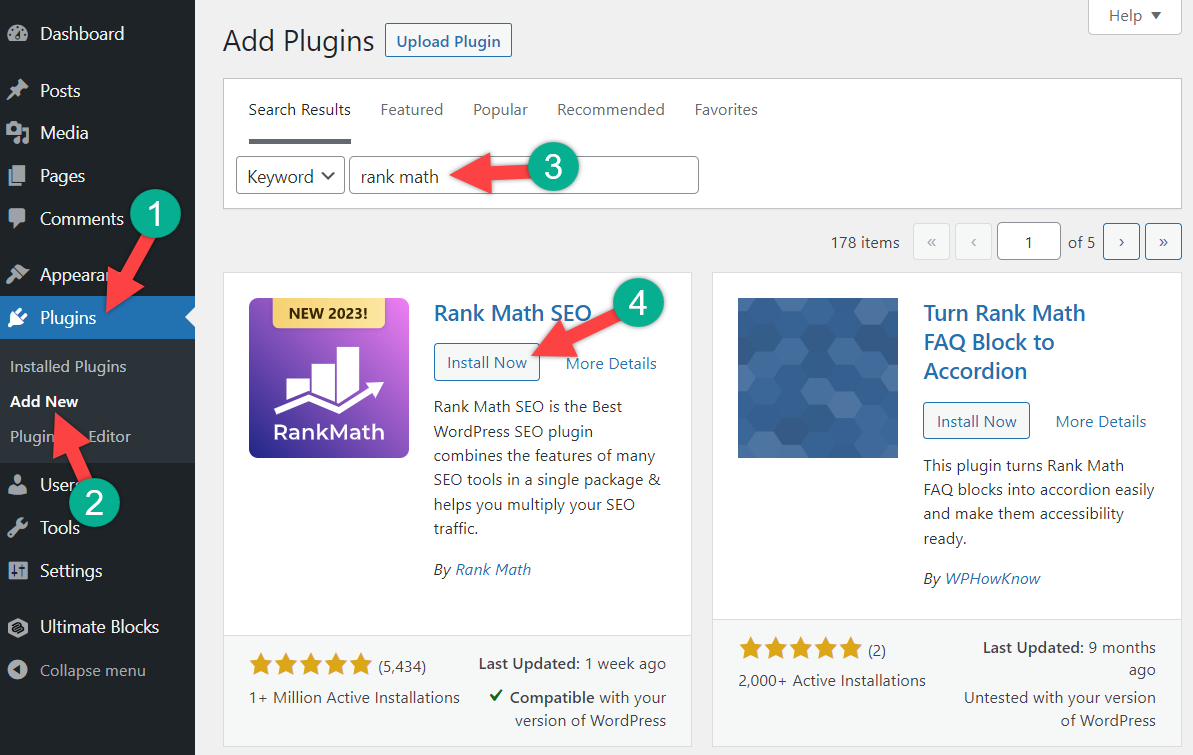The height and width of the screenshot is (755, 1193).
Task: Click the disabled first page button
Action: [931, 241]
